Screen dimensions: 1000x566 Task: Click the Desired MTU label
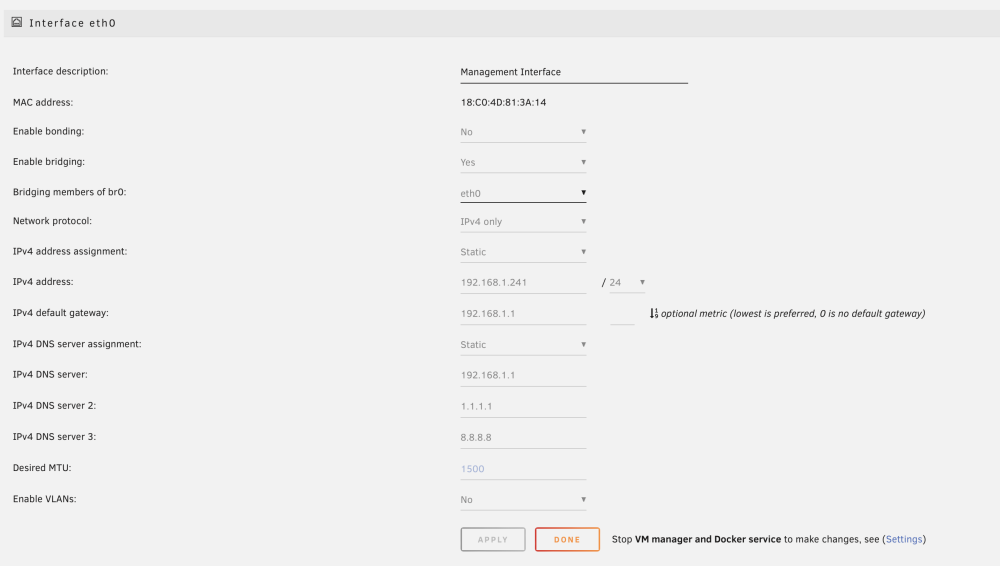point(42,468)
